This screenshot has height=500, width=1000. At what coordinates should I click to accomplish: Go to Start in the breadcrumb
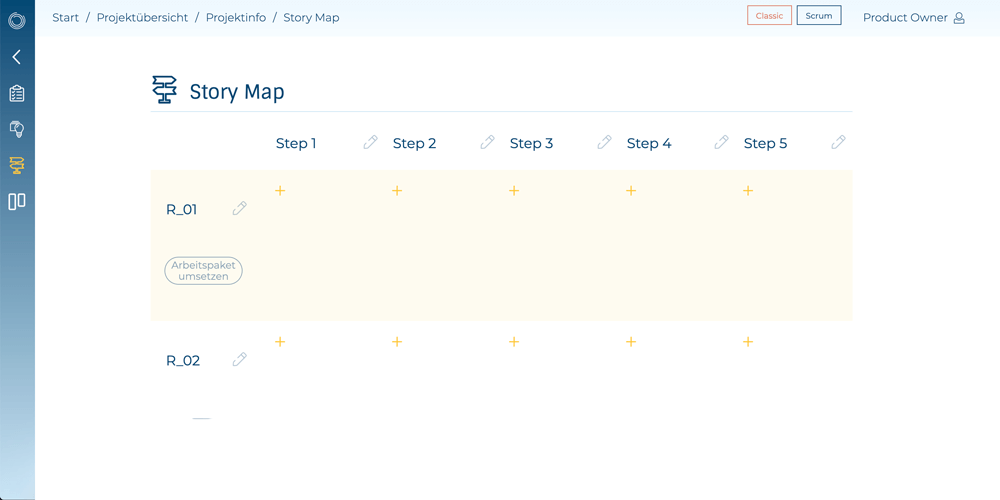[65, 18]
